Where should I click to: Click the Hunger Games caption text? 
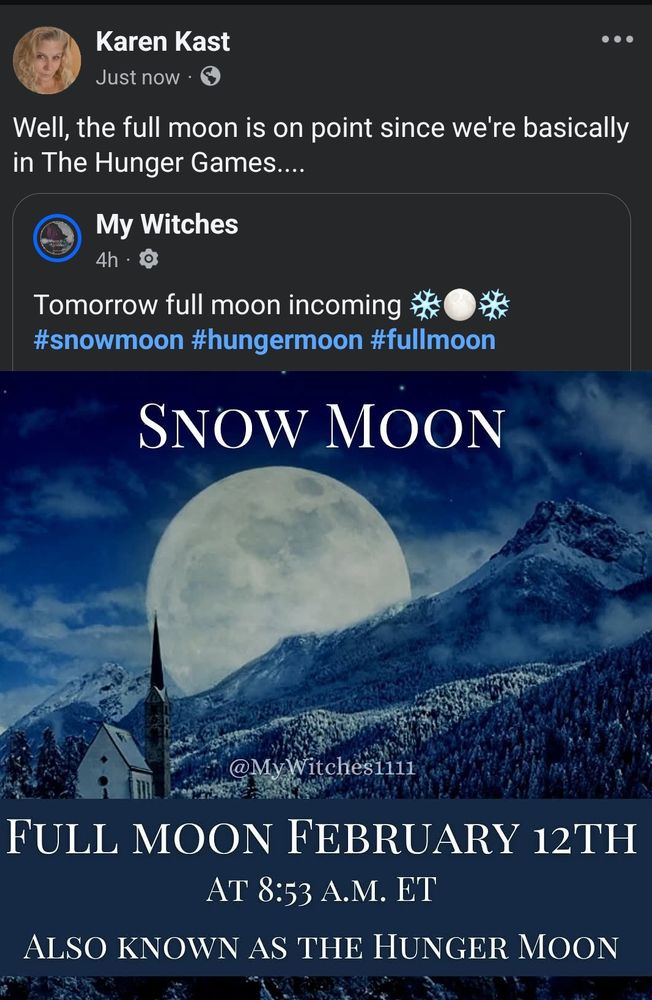(321, 145)
